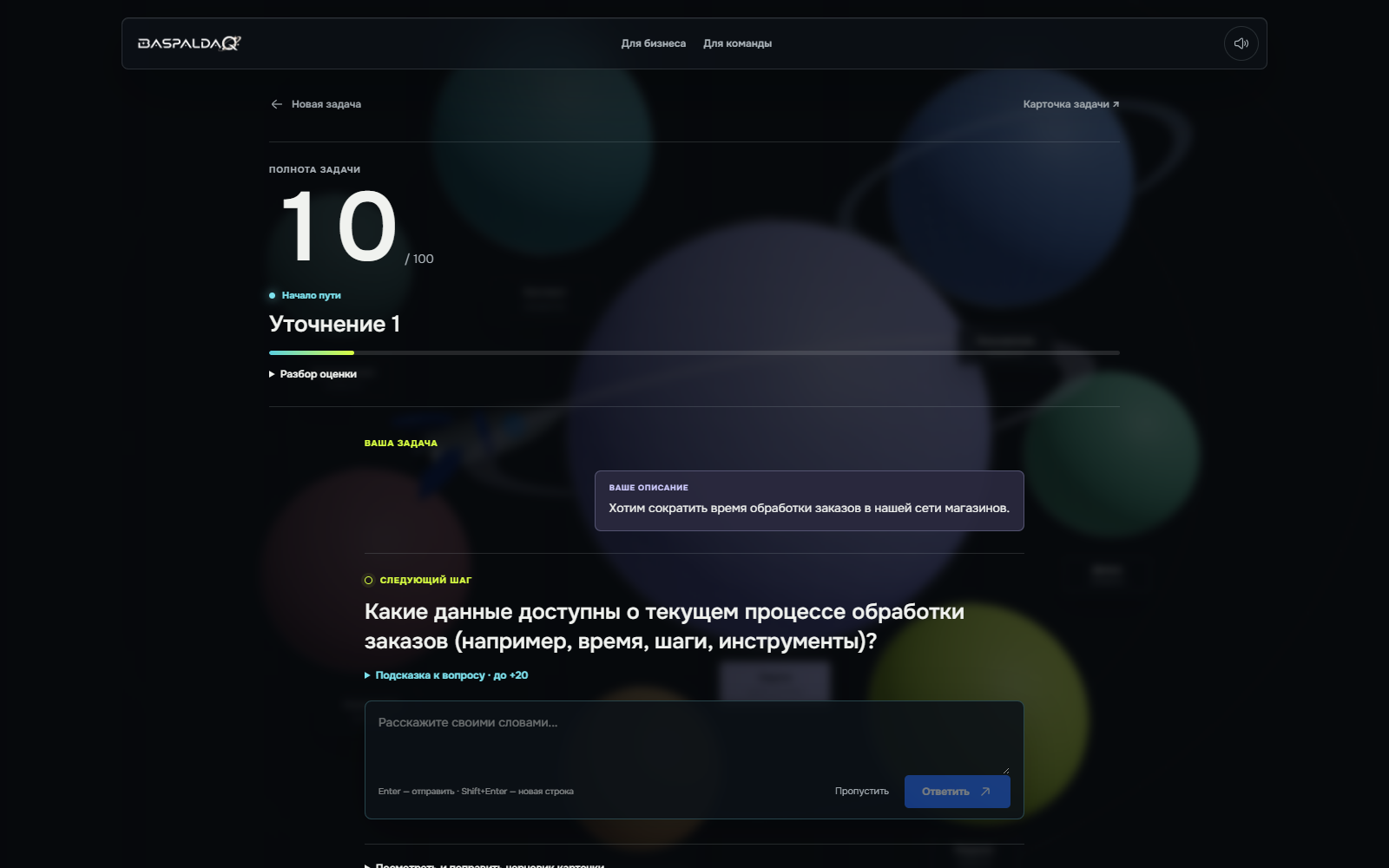Select the Ваша задача label
1389x868 pixels.
(401, 443)
